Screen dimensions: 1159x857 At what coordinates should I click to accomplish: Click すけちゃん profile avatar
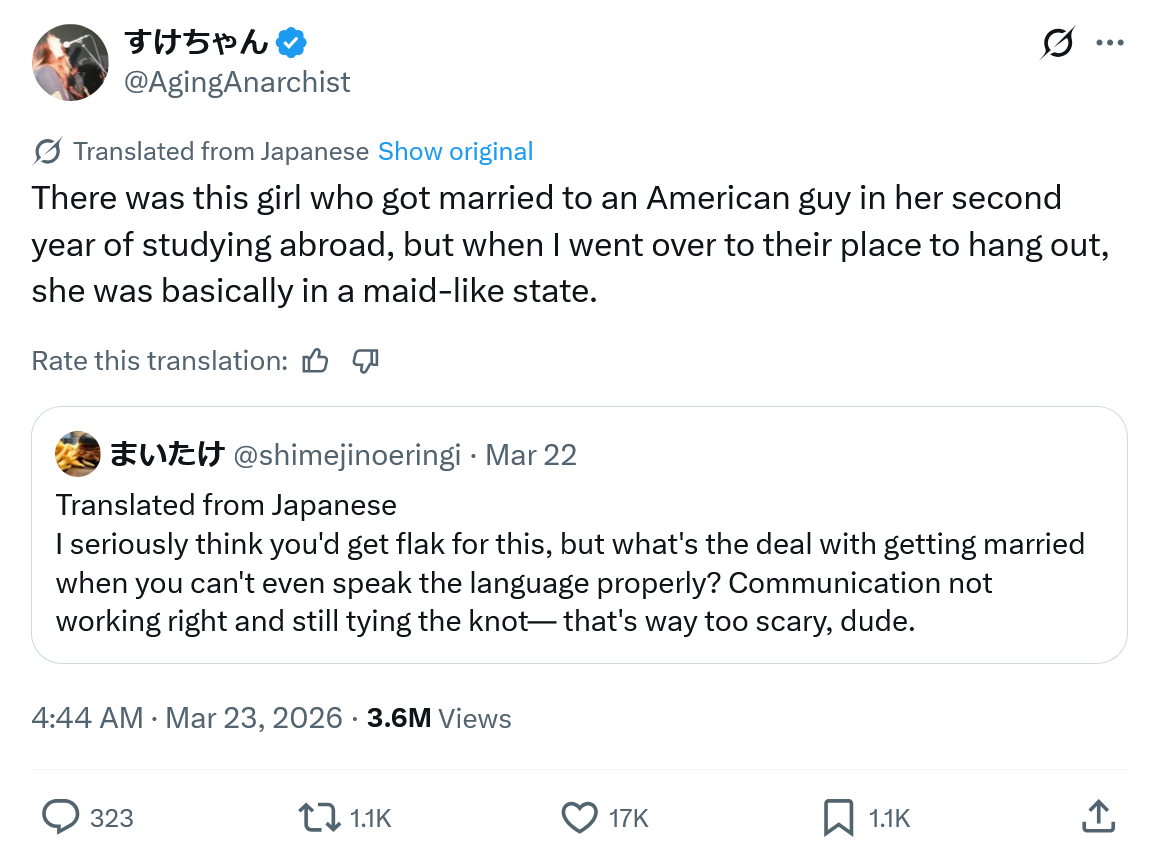tap(70, 62)
